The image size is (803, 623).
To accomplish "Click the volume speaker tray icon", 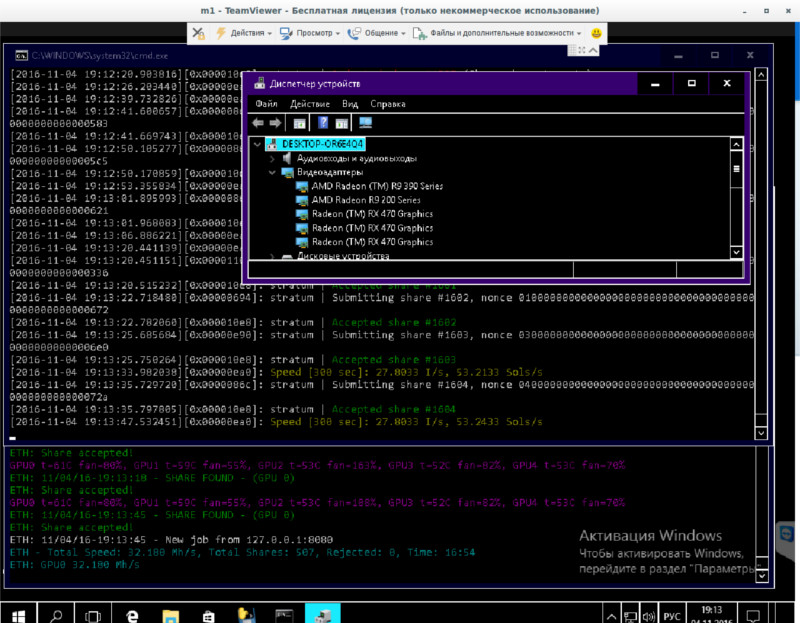I will (648, 616).
